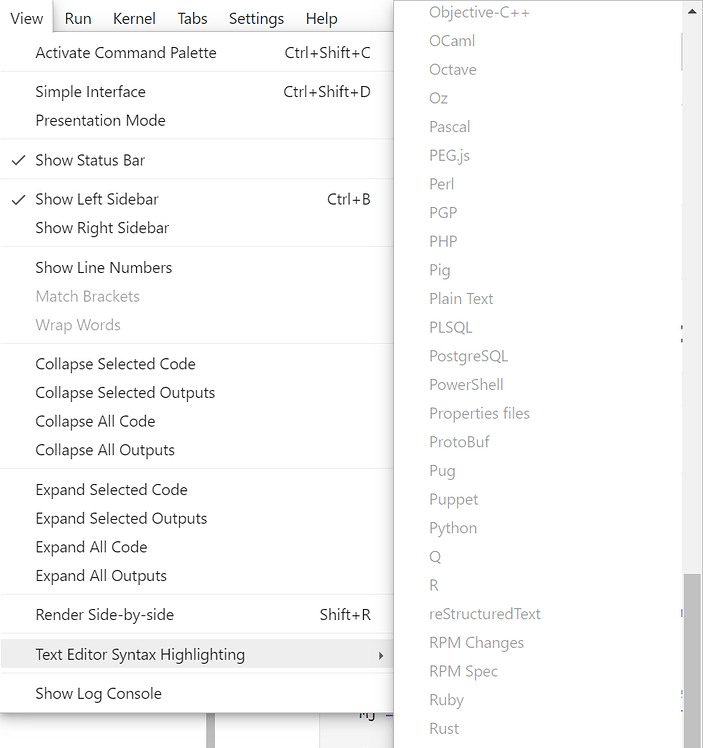Pick Rust from the language list

(x=444, y=729)
